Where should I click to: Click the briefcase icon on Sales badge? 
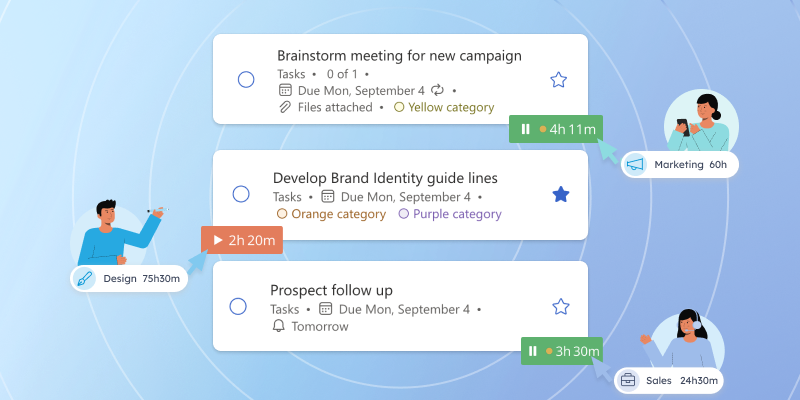[628, 380]
